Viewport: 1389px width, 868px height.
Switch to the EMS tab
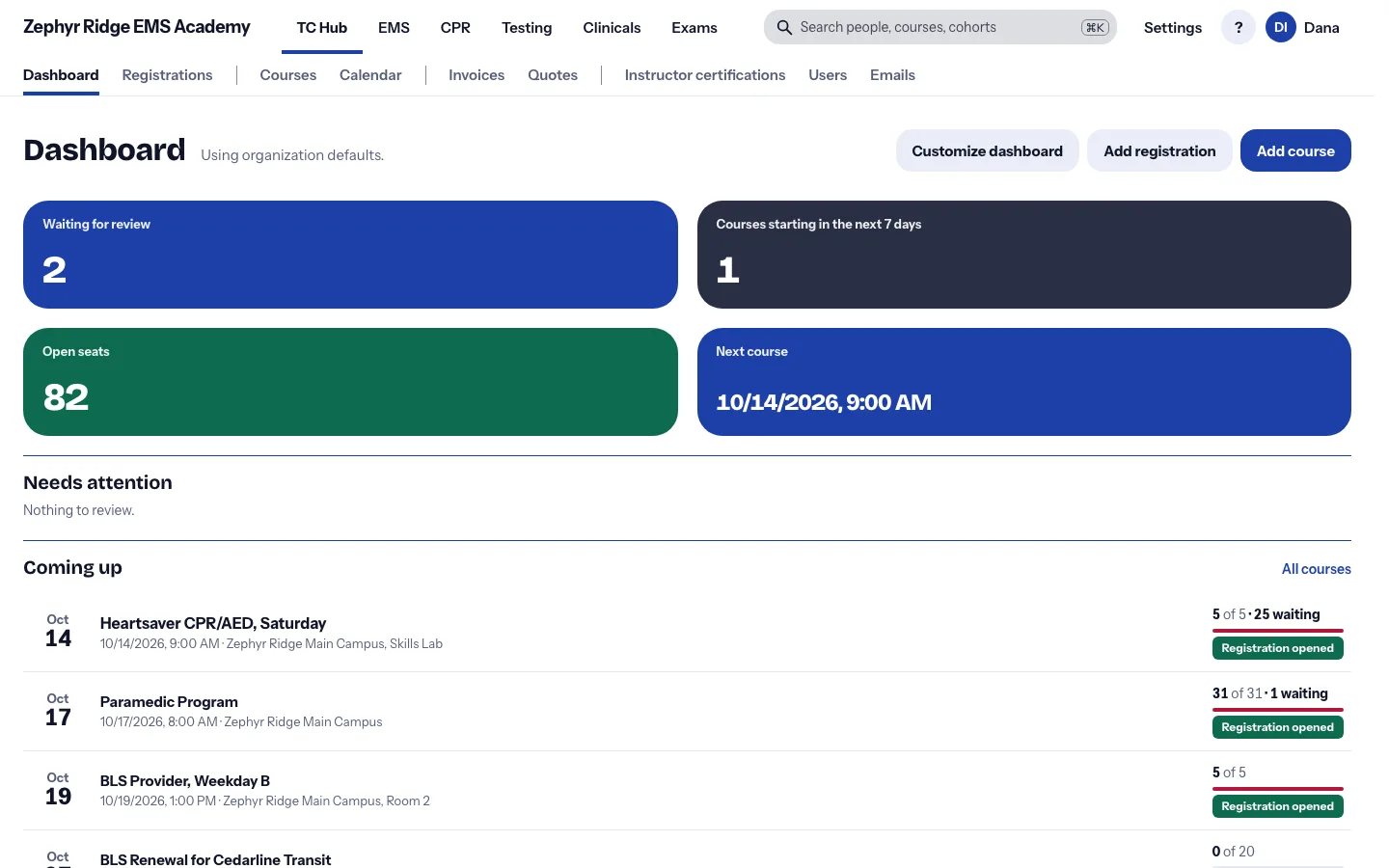click(394, 27)
